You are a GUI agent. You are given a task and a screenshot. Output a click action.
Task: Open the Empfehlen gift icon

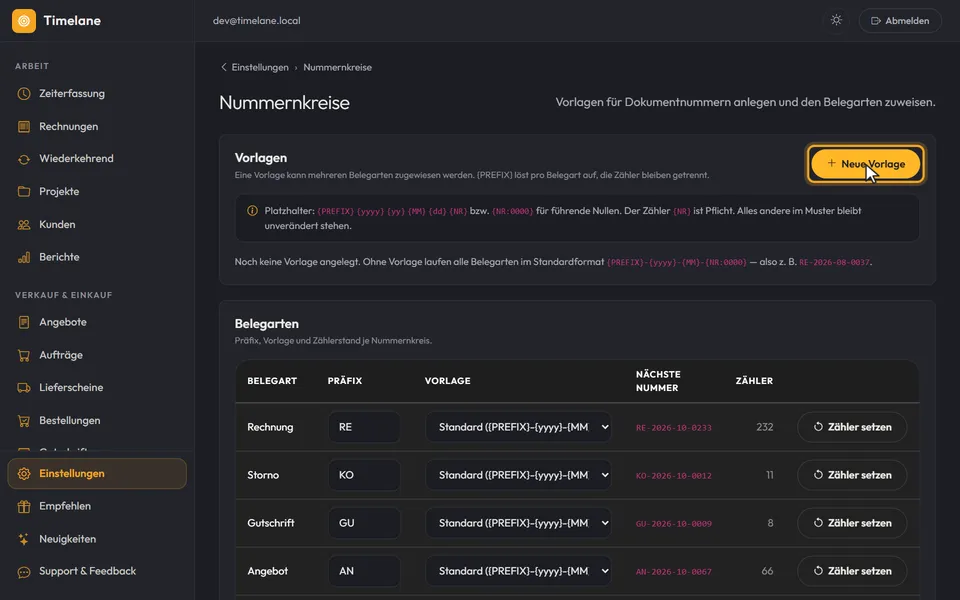[x=24, y=506]
